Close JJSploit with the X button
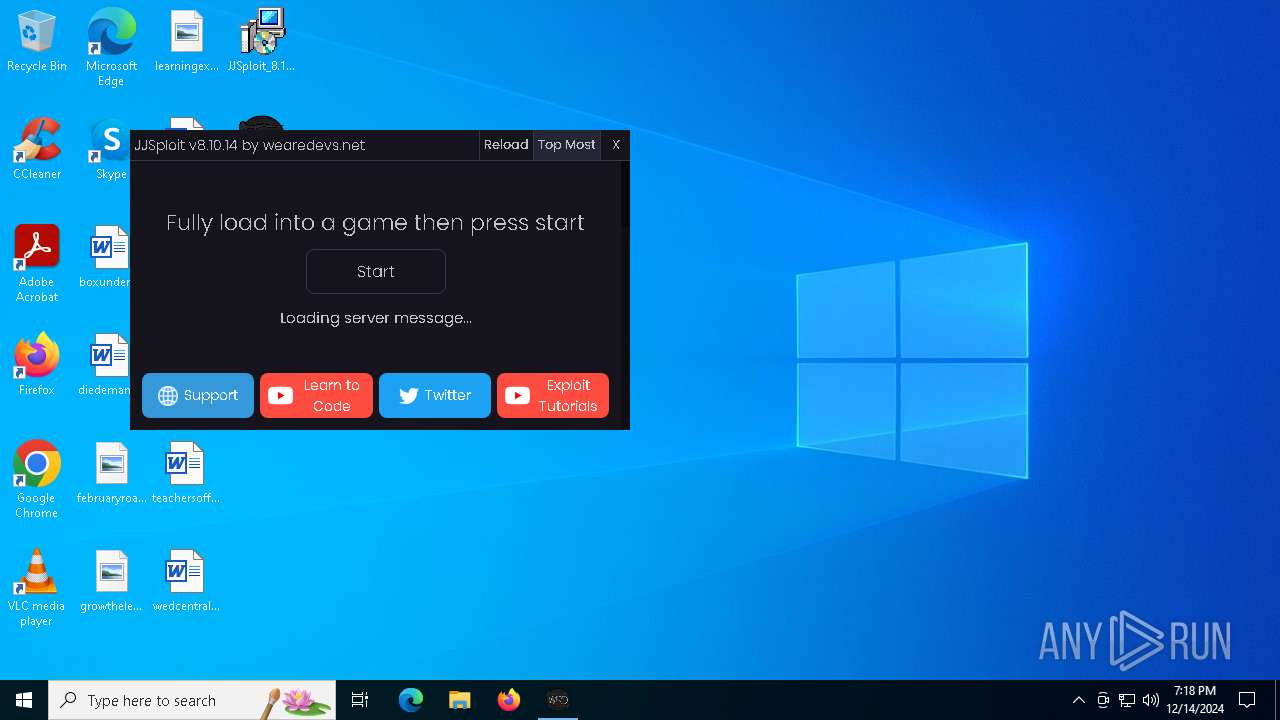This screenshot has width=1280, height=720. coord(616,145)
